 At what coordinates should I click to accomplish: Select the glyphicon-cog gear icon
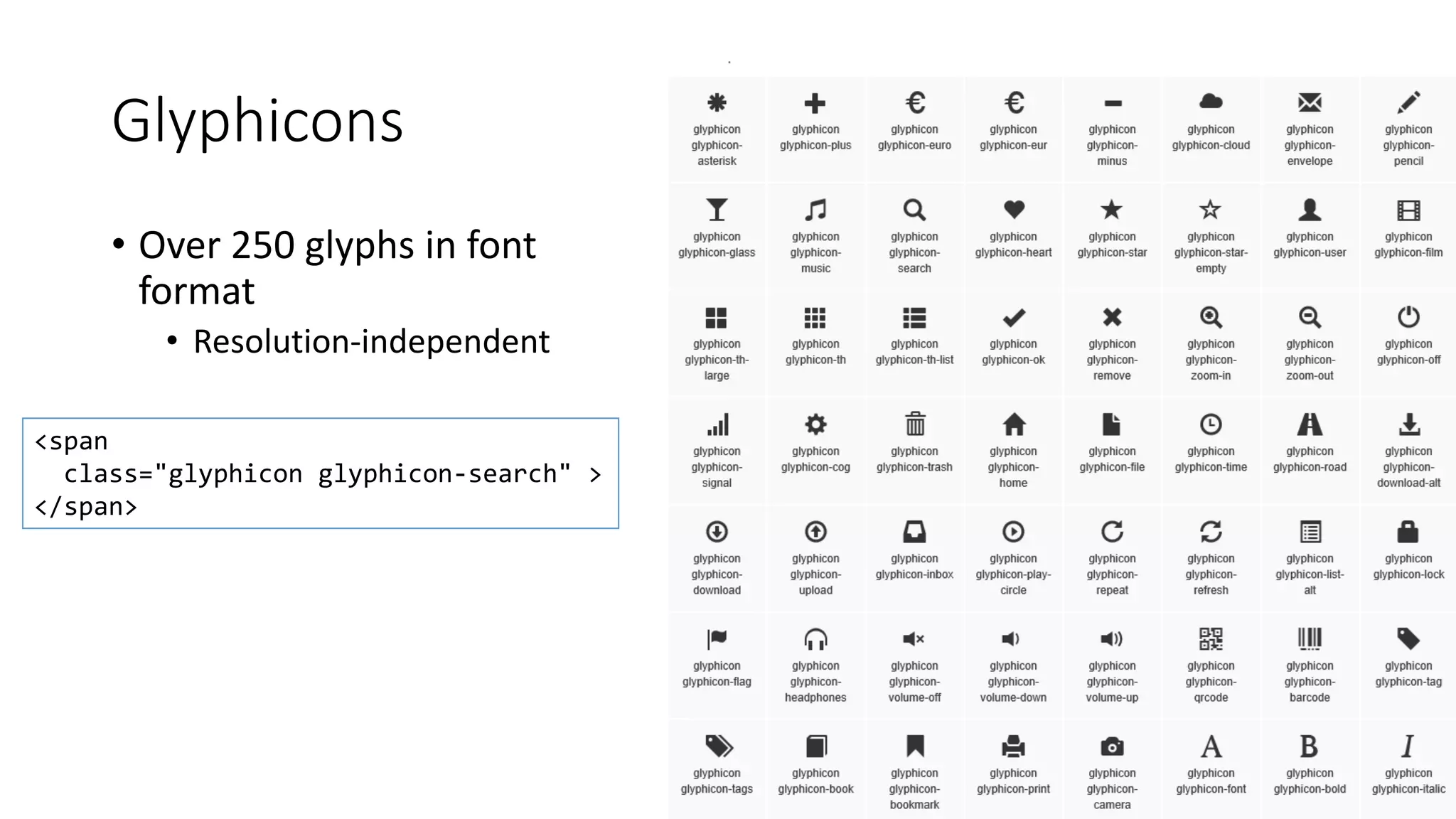pyautogui.click(x=815, y=425)
